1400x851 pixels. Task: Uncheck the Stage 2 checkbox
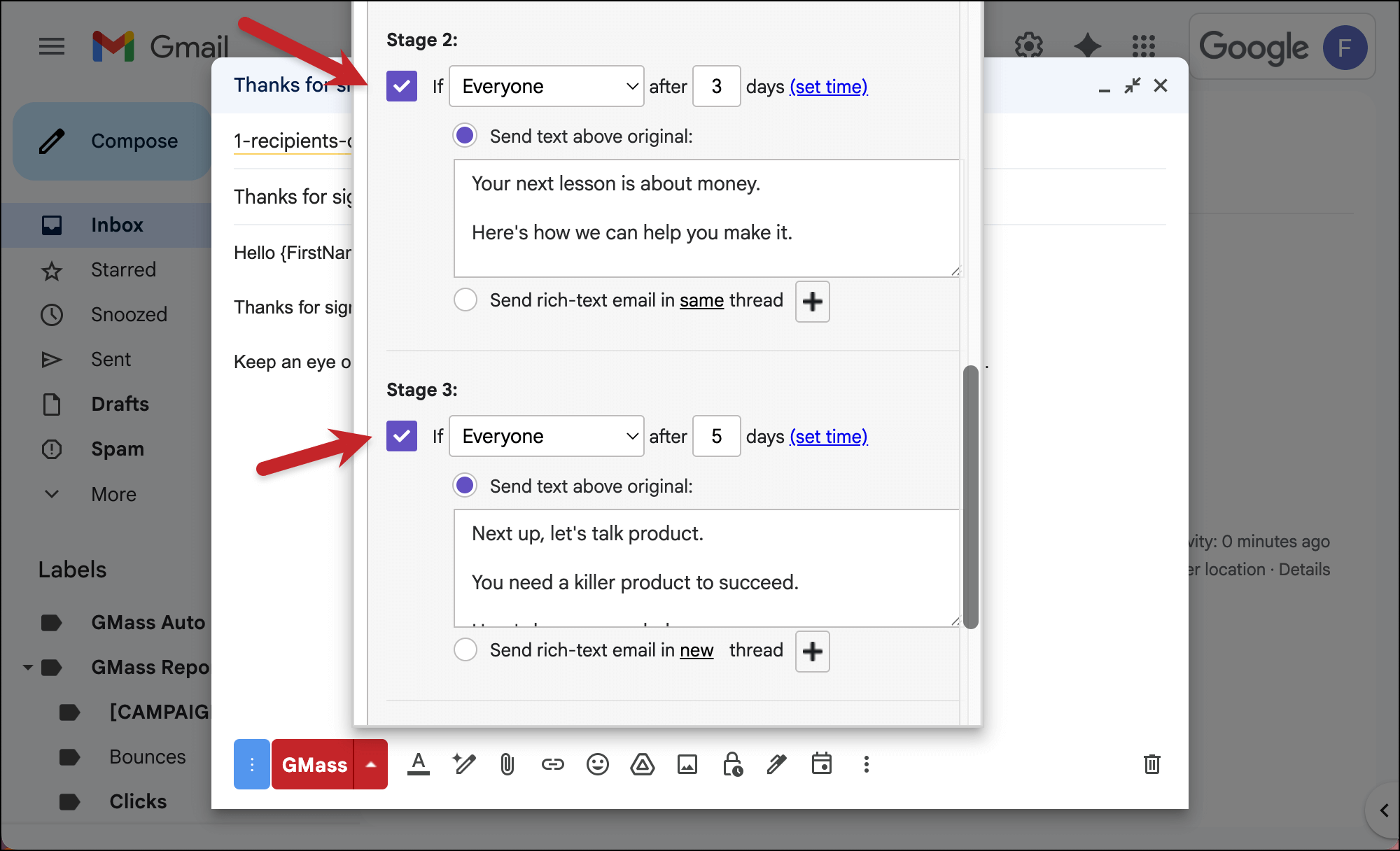click(x=402, y=86)
